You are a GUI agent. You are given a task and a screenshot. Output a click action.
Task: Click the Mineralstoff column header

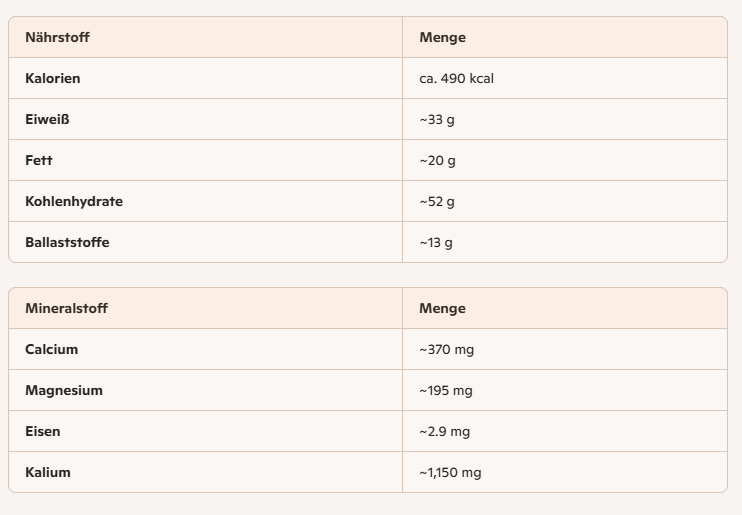coord(66,308)
